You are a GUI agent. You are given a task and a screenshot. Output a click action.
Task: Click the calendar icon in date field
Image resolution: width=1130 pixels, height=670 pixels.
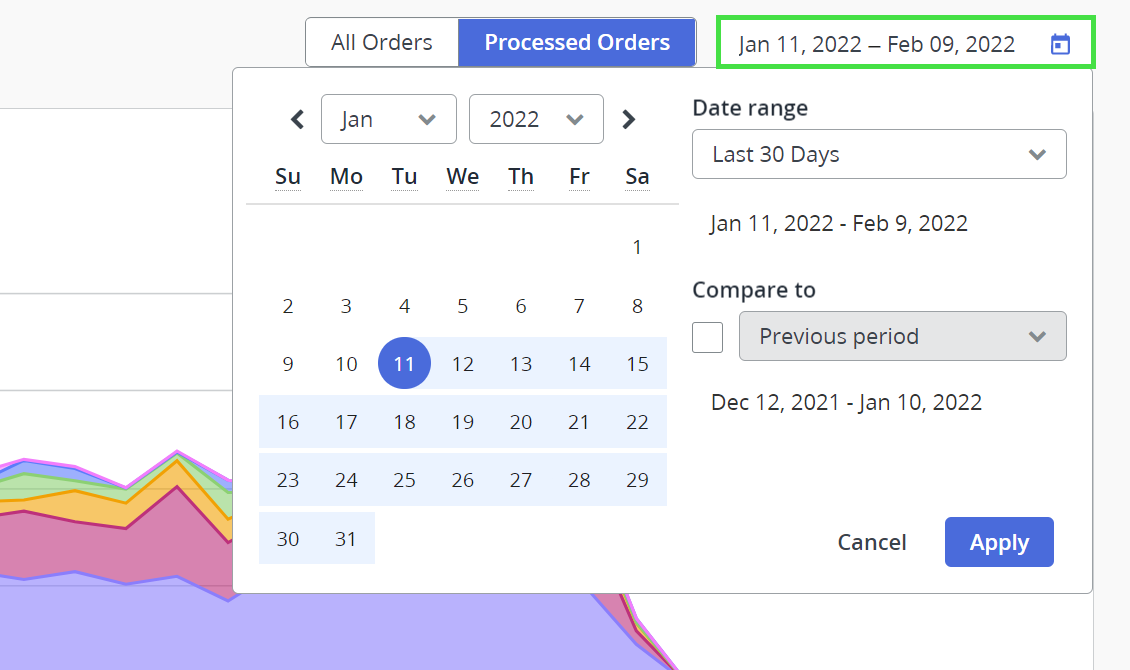click(1061, 44)
